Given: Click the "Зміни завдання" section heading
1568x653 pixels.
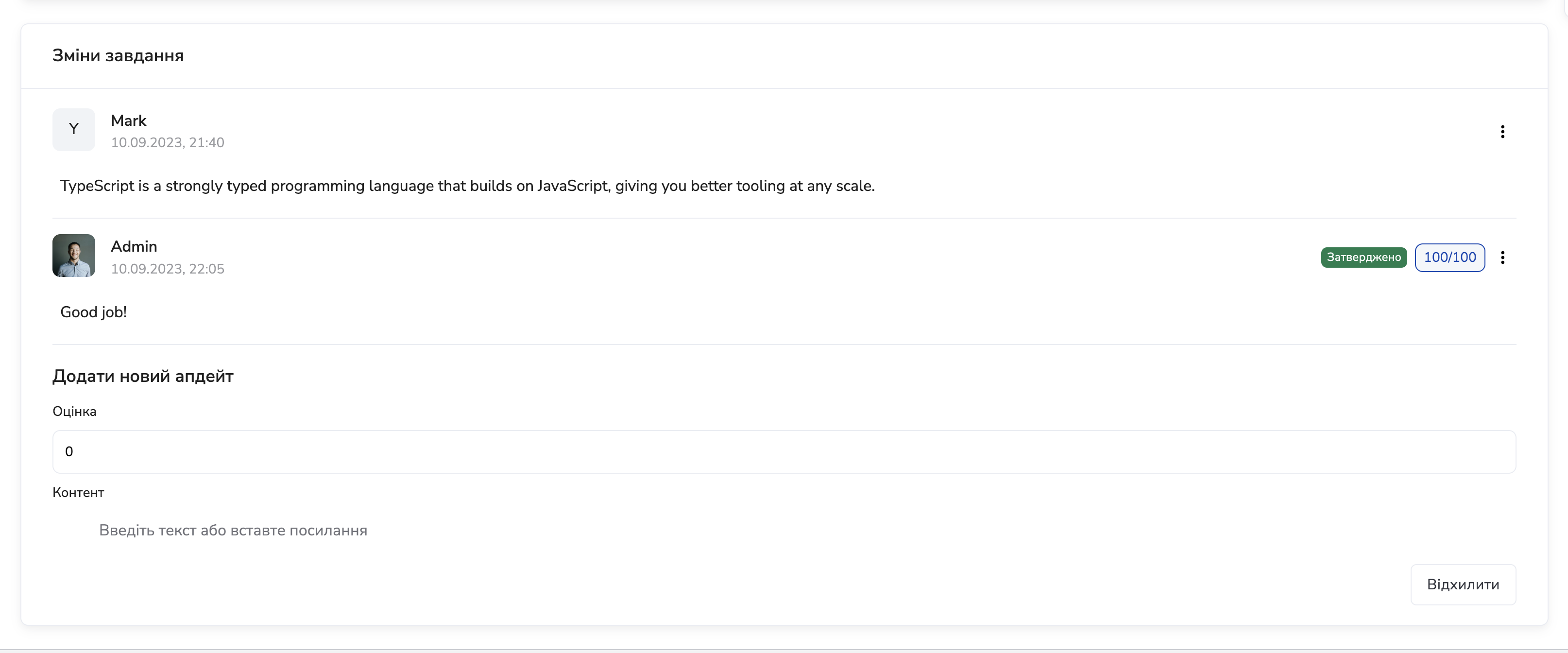Looking at the screenshot, I should click(118, 55).
